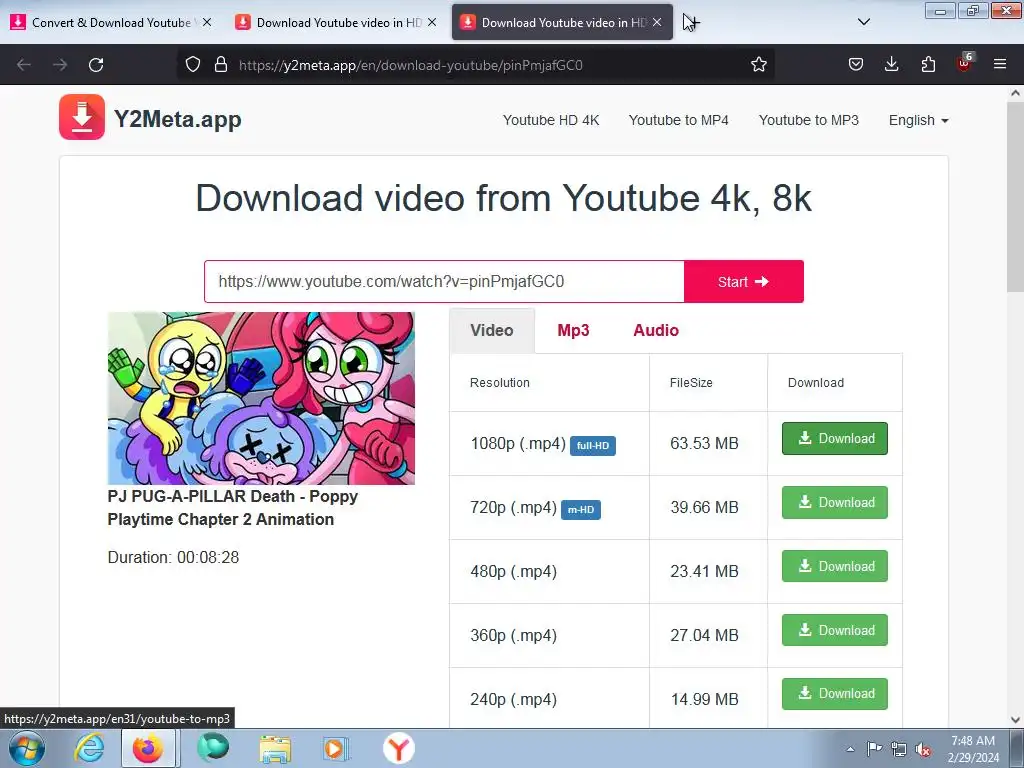Open the clock showing 7:48 AM
This screenshot has width=1024, height=768.
pyautogui.click(x=973, y=749)
